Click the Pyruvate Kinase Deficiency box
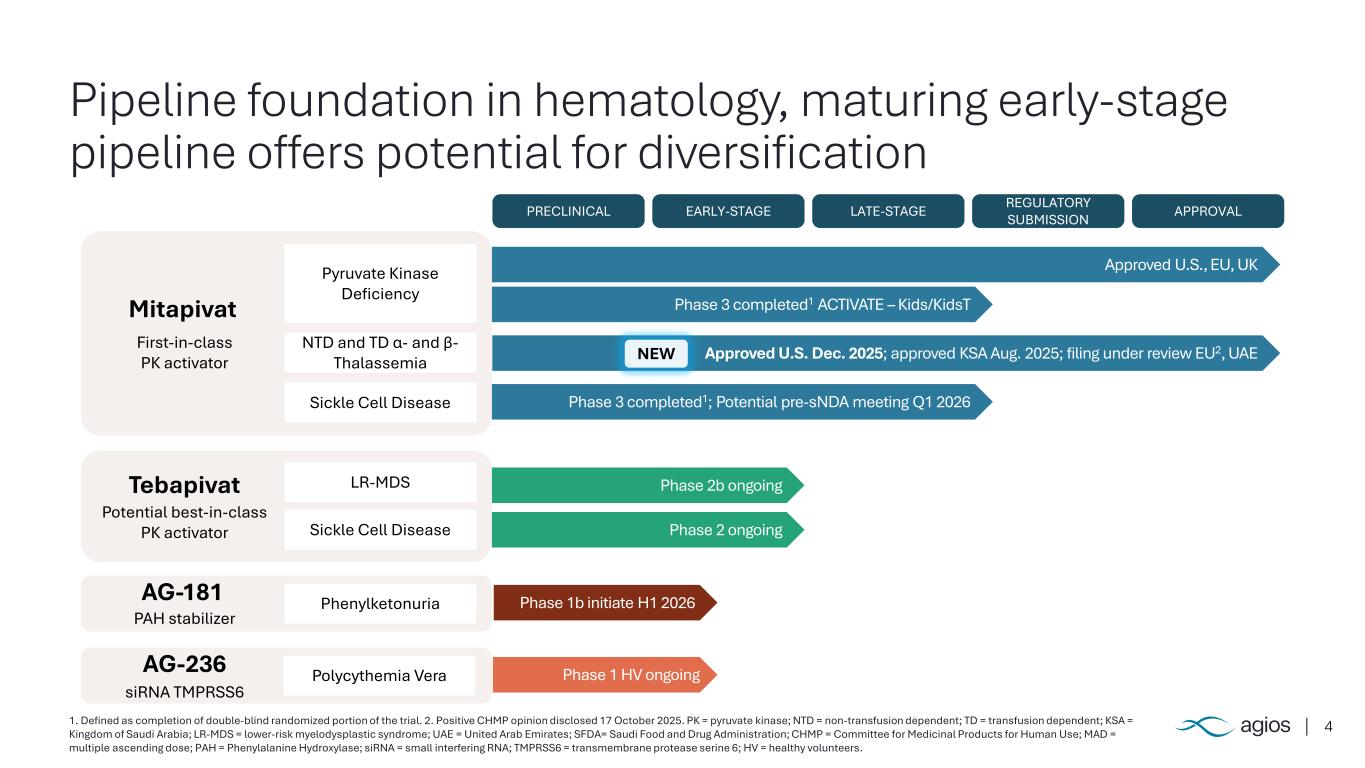1365x768 pixels. tap(380, 283)
